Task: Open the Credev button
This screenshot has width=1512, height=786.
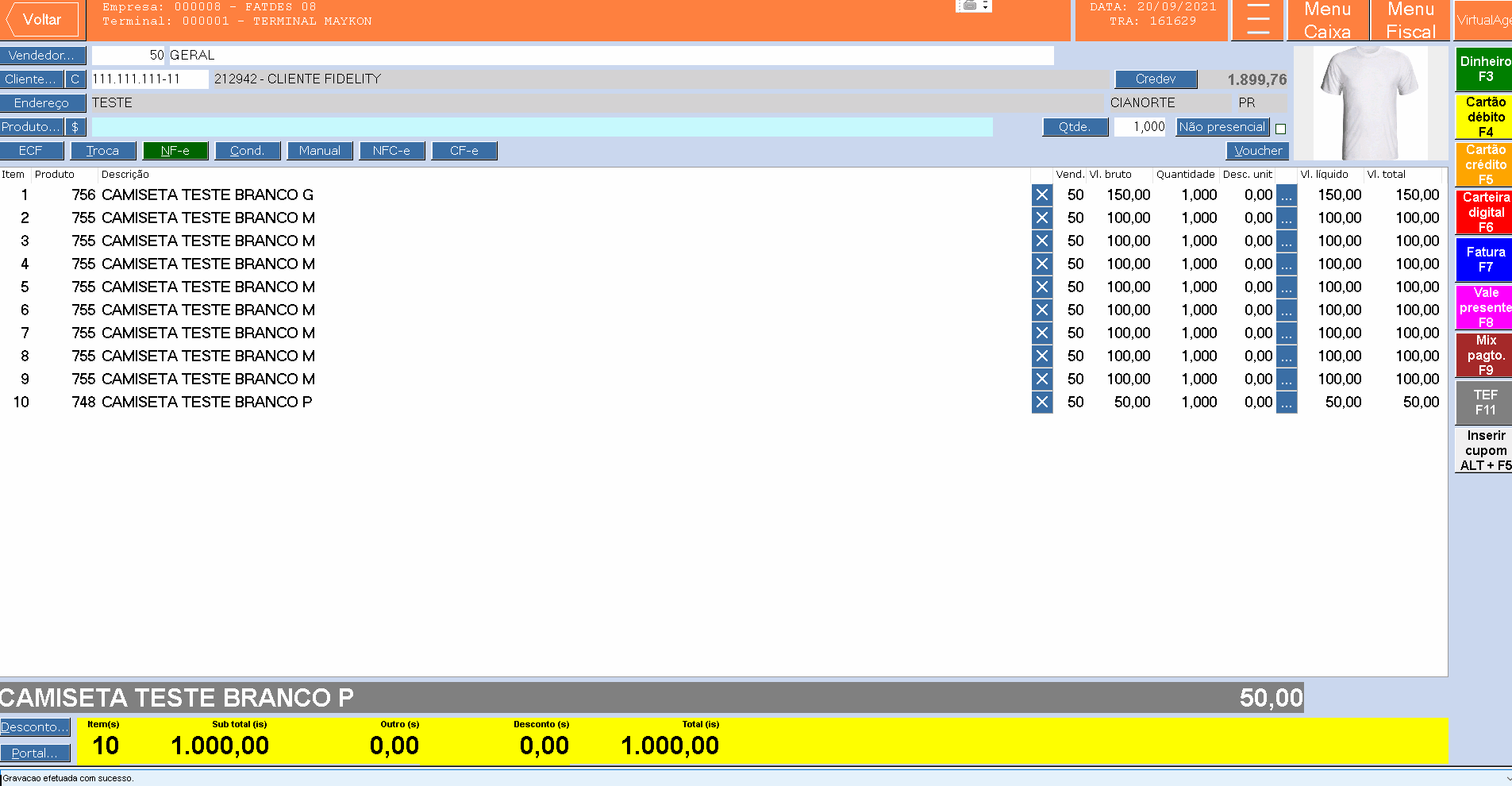Action: pyautogui.click(x=1156, y=79)
